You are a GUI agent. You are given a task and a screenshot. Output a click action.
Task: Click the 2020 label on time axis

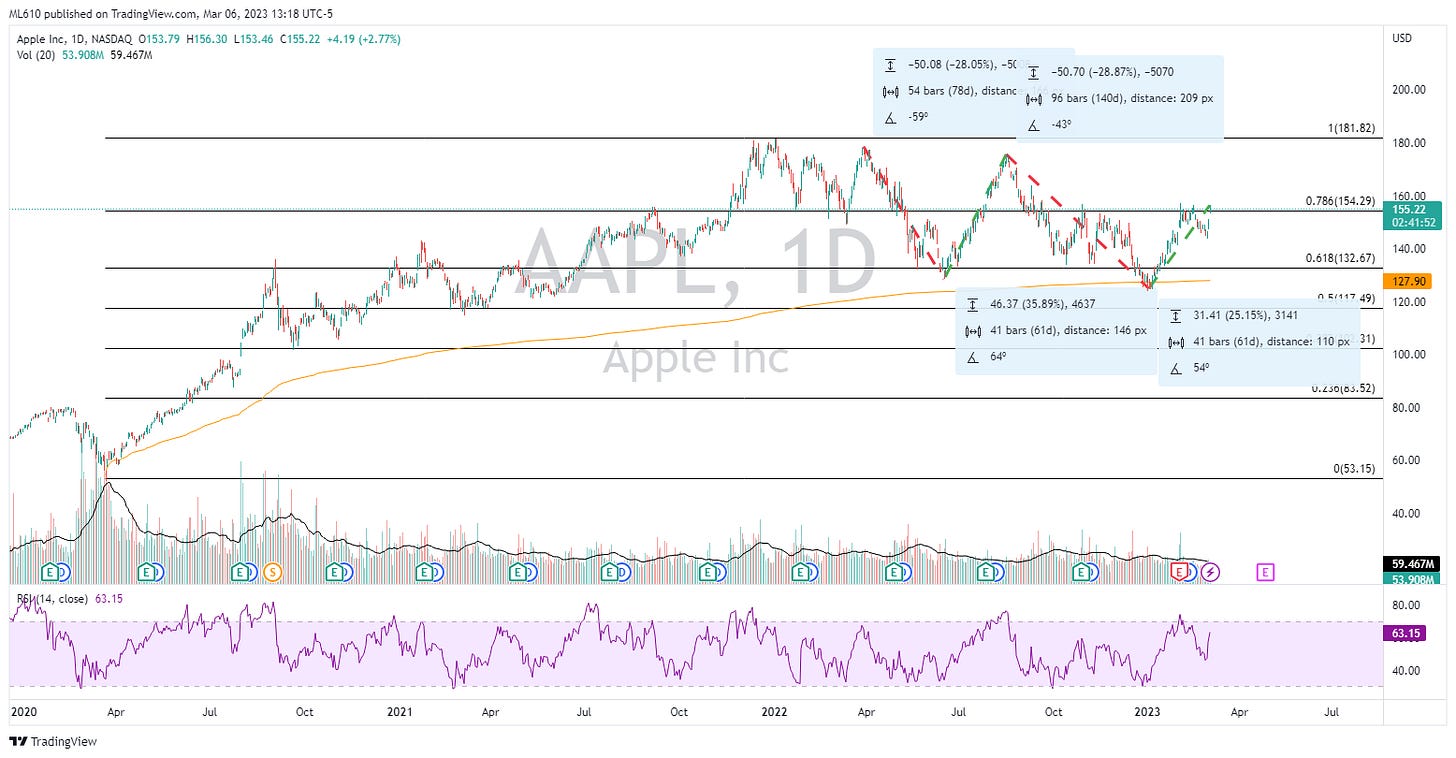22,713
